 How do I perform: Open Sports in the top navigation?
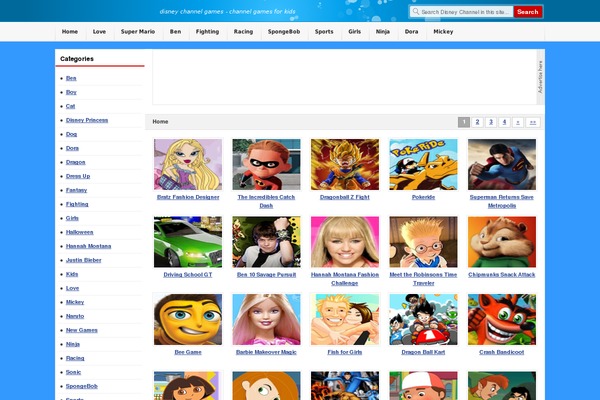point(324,32)
